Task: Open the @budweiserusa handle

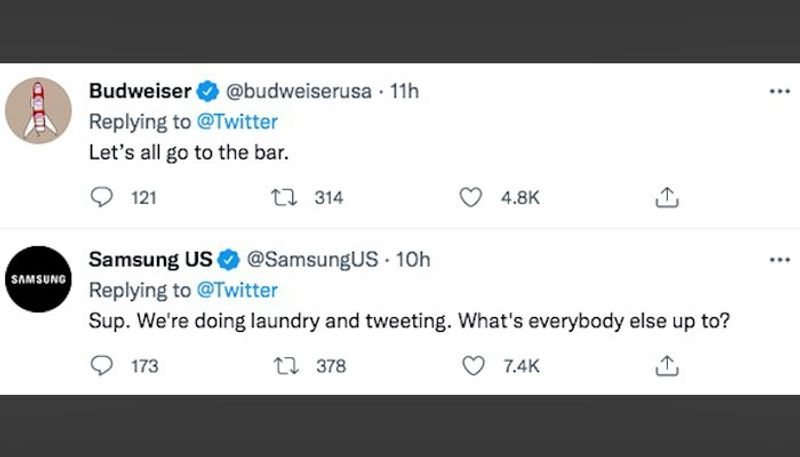Action: [299, 92]
